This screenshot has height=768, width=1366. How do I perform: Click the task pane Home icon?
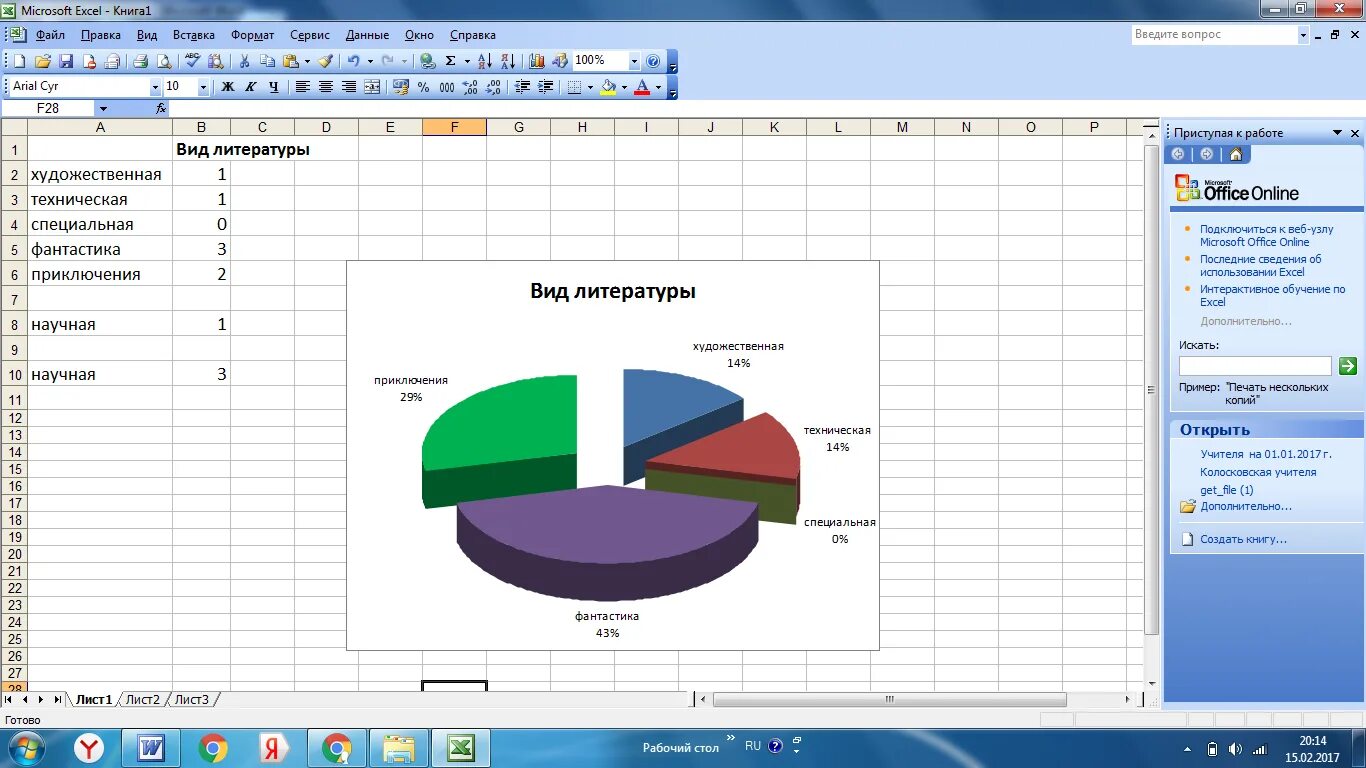(1236, 154)
